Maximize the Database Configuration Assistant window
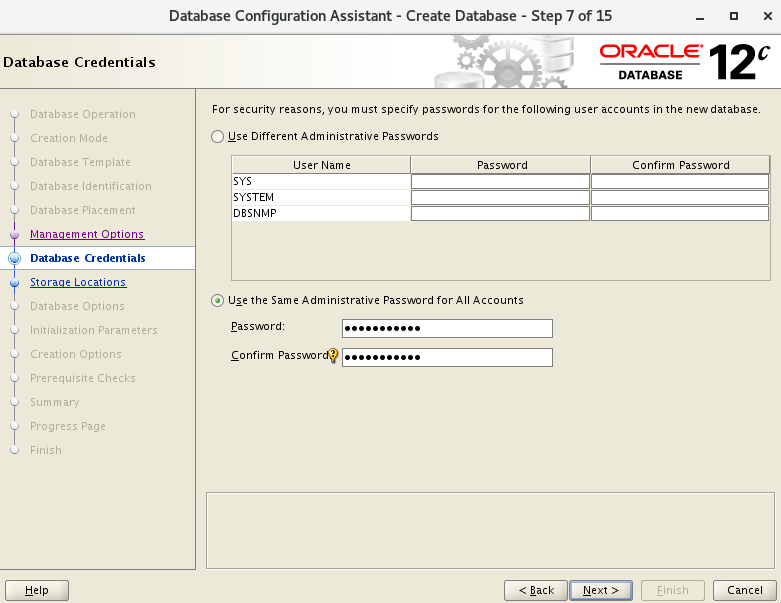 (x=734, y=16)
